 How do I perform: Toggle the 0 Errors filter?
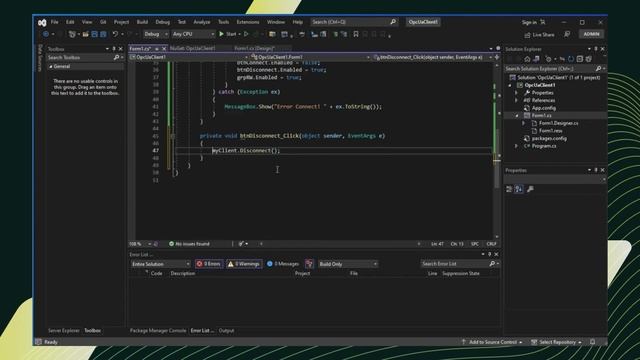[209, 264]
